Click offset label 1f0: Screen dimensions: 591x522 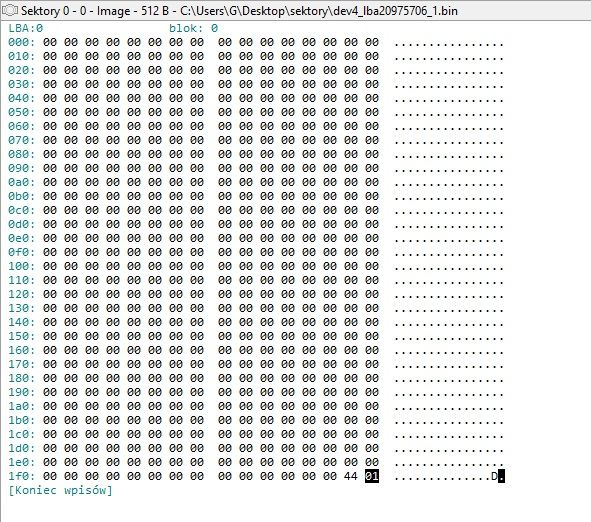(x=21, y=476)
